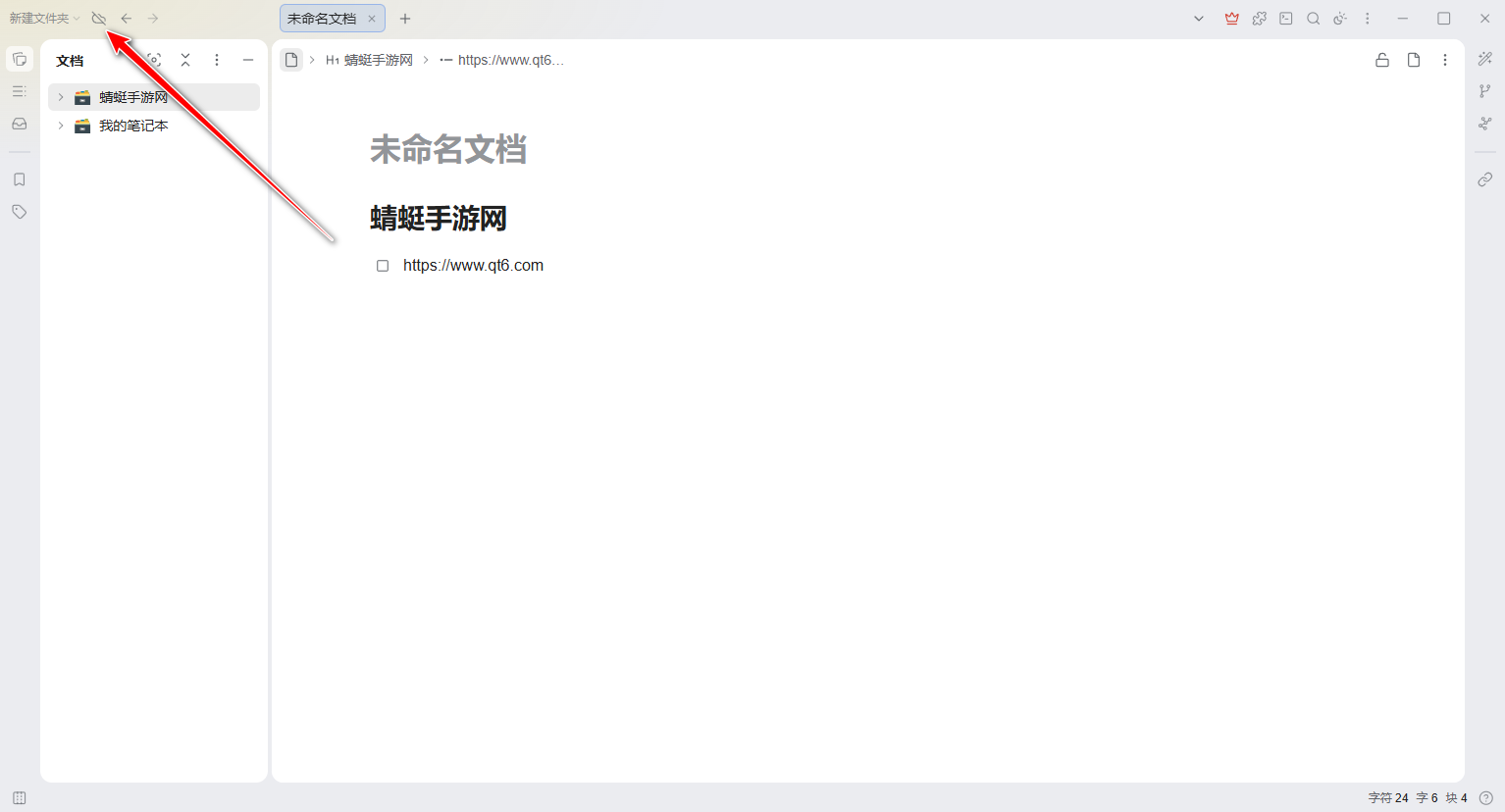The width and height of the screenshot is (1505, 812).
Task: Click the https://www.qt6… breadcrumb item
Action: [x=502, y=60]
